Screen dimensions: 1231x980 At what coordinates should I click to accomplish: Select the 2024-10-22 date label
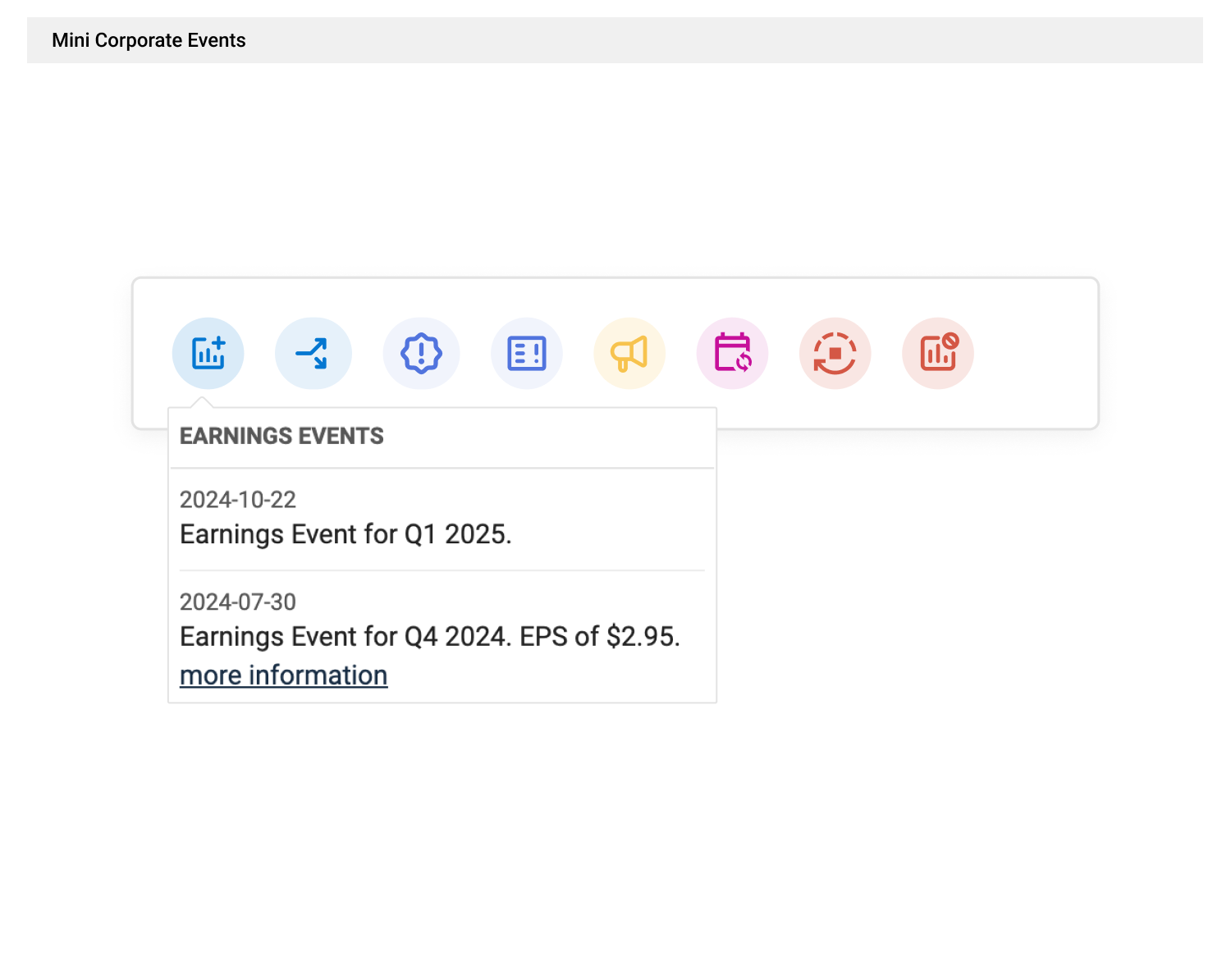(237, 499)
